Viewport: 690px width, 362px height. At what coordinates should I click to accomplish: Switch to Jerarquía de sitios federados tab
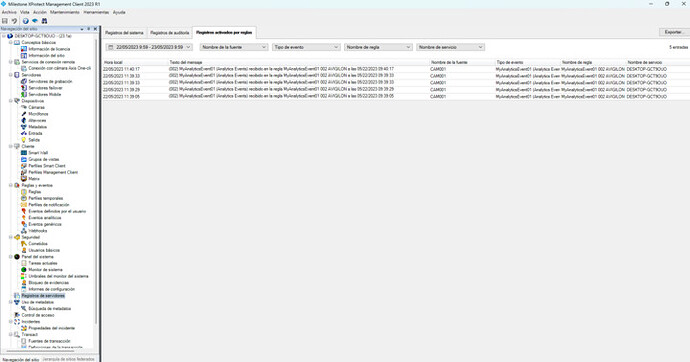(x=68, y=359)
